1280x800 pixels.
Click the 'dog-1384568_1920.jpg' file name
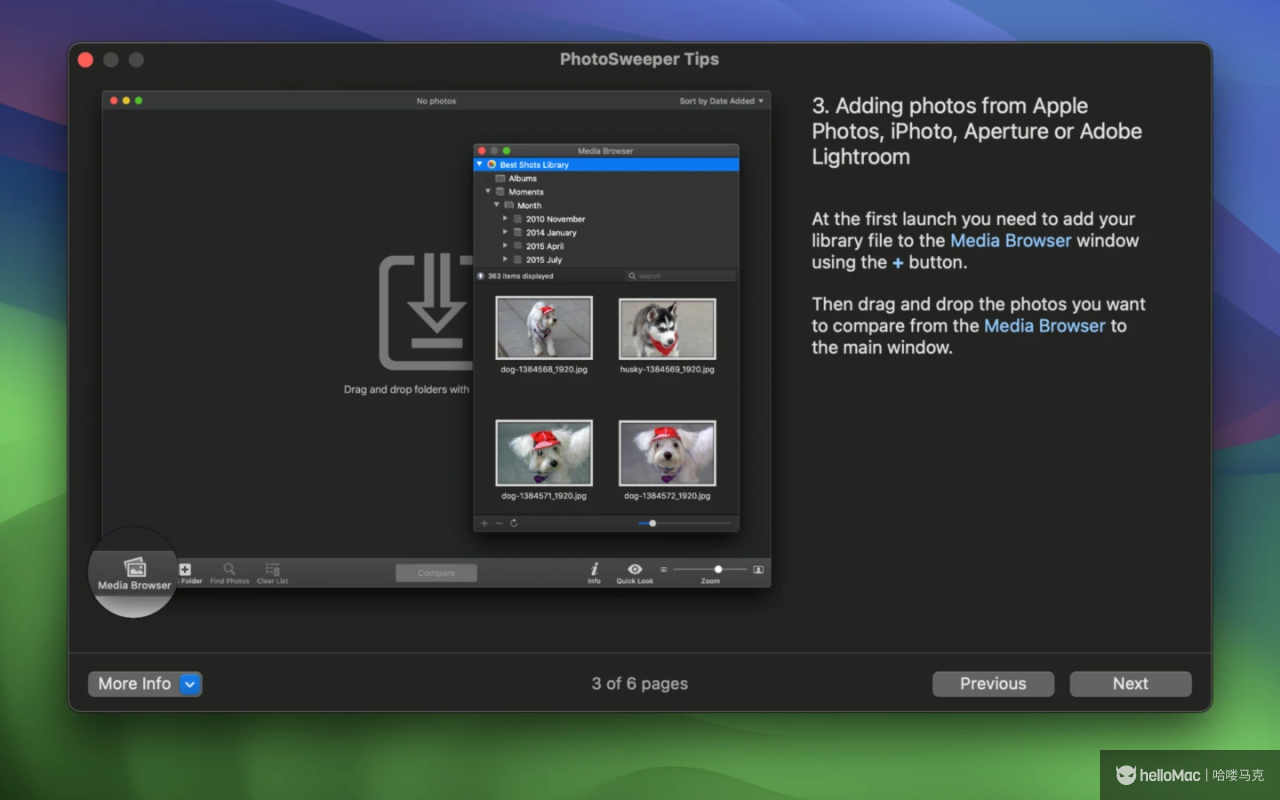click(x=544, y=369)
